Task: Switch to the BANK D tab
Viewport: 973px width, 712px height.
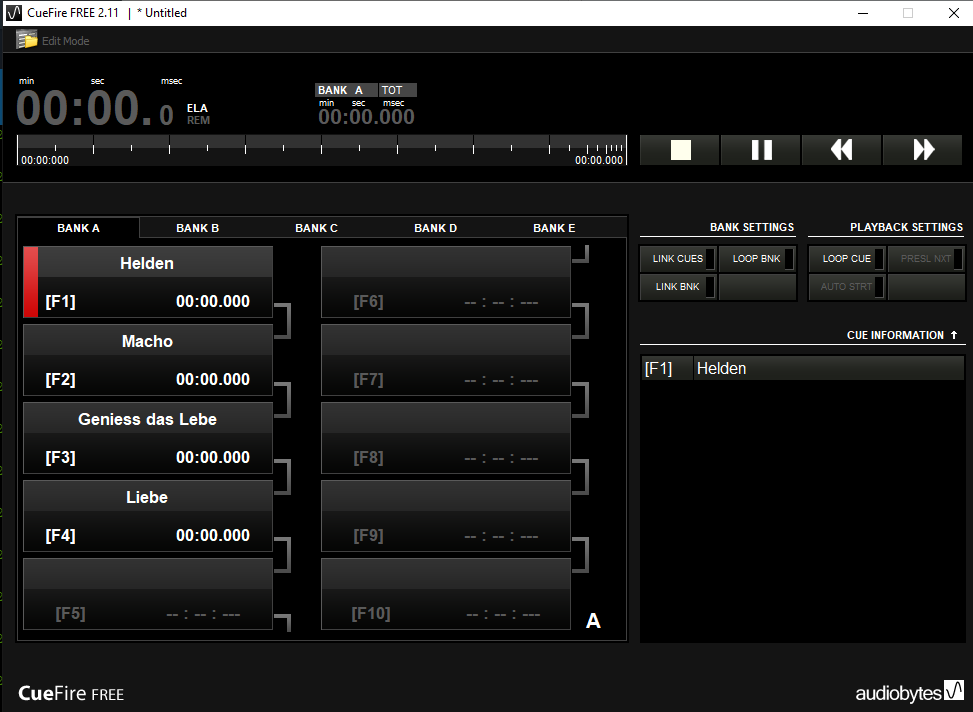Action: tap(436, 228)
